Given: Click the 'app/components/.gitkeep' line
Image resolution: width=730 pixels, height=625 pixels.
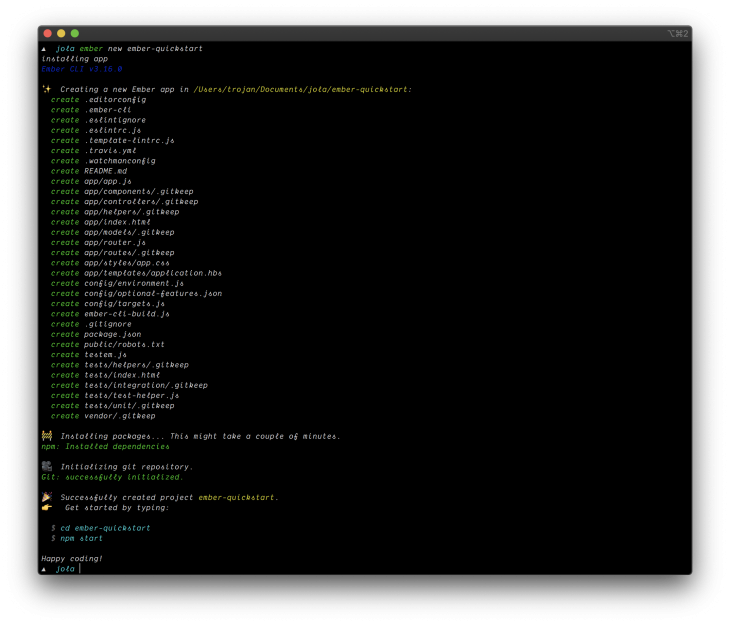Looking at the screenshot, I should pos(122,191).
